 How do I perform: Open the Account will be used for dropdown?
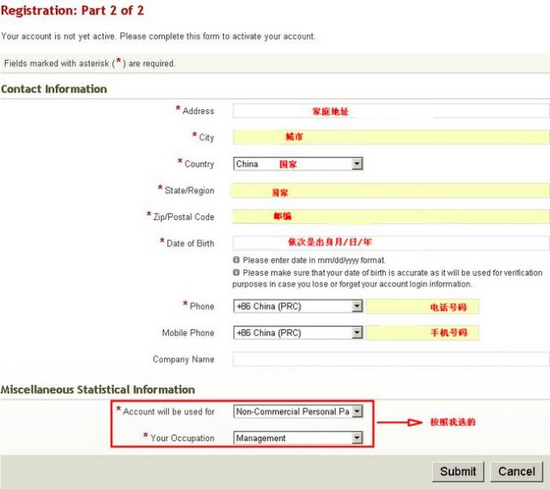(298, 411)
